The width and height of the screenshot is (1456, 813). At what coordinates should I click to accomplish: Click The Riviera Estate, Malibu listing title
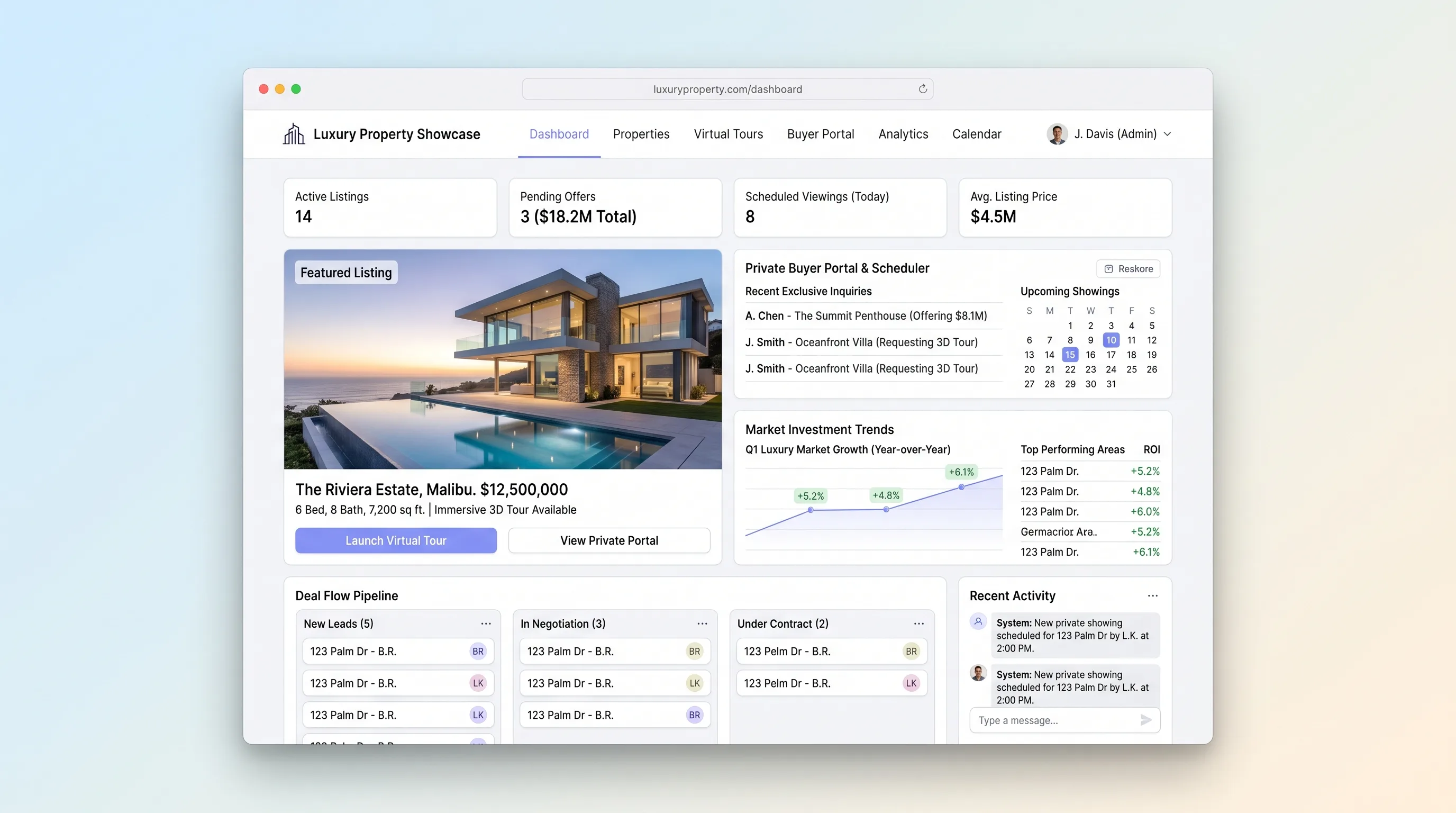(431, 490)
